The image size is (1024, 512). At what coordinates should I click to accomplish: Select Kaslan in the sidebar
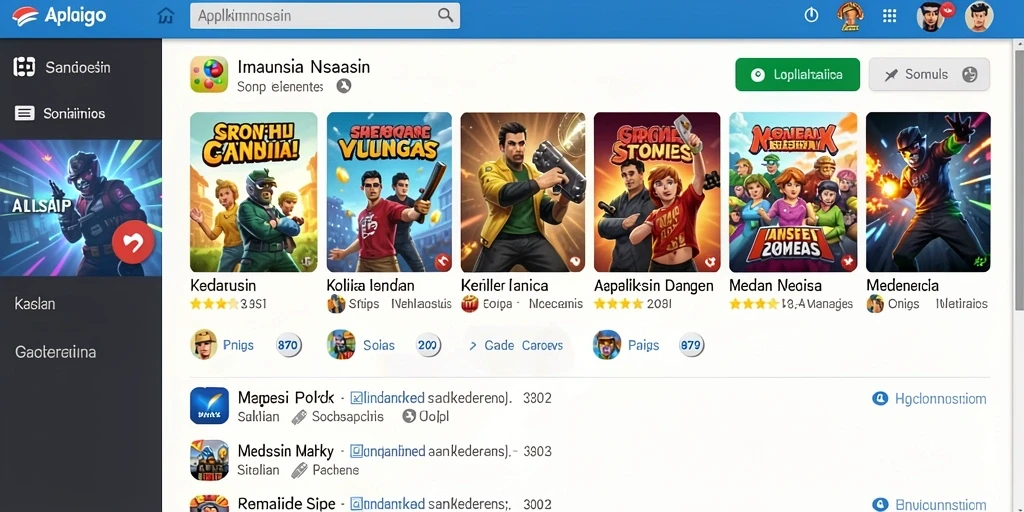35,304
